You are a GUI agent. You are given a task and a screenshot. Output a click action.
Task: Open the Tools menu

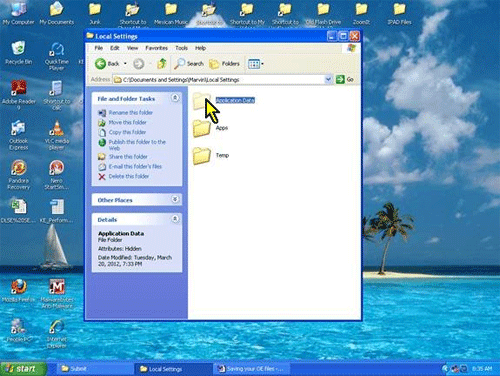(x=181, y=48)
